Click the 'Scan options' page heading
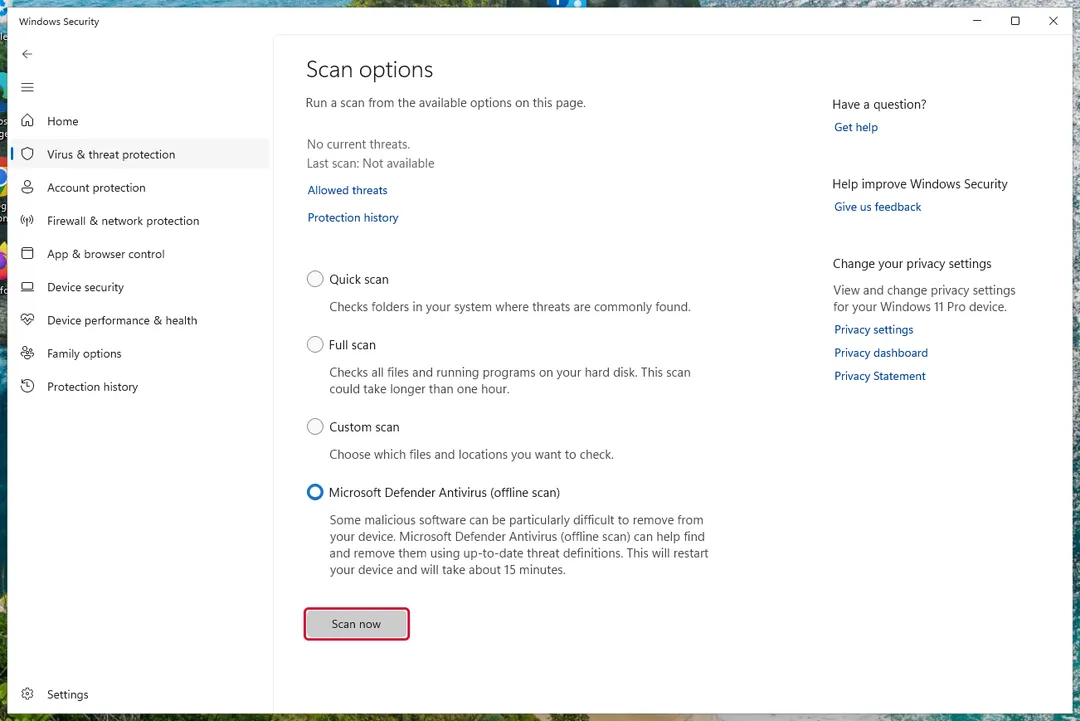1080x721 pixels. 369,70
